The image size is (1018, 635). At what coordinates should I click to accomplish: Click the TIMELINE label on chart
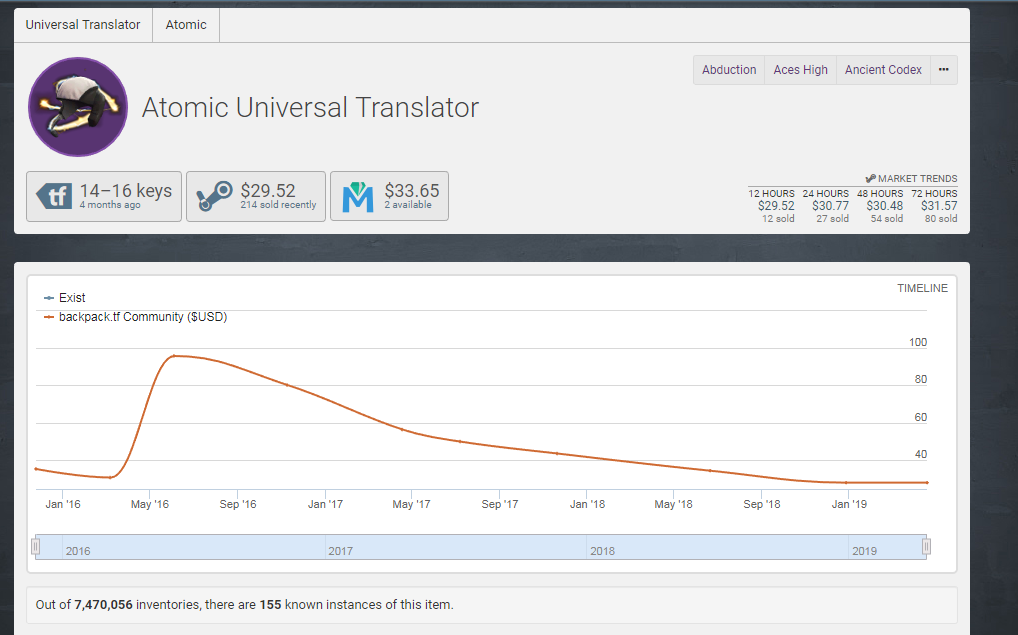(922, 288)
